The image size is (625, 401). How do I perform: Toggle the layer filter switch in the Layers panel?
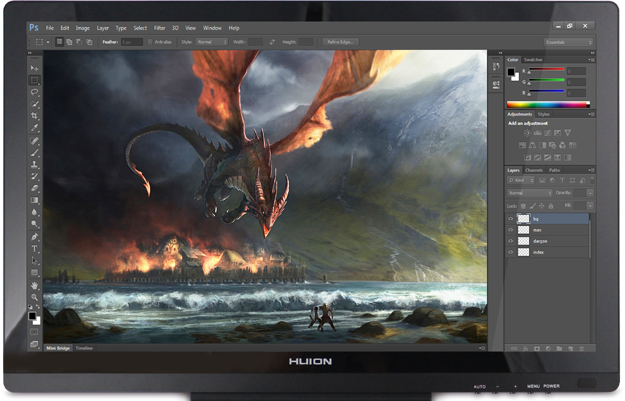point(592,181)
